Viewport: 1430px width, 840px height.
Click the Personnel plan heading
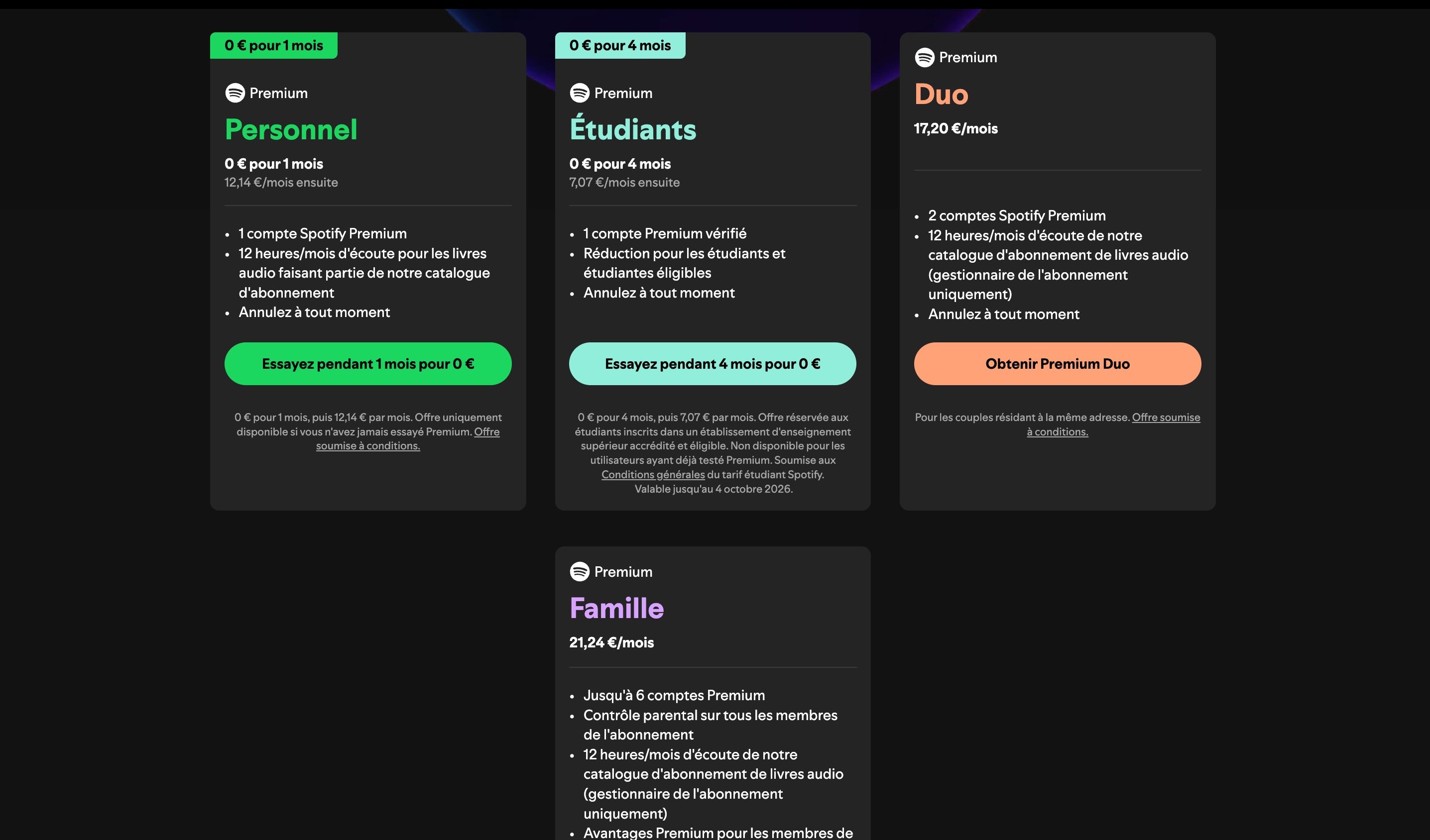[x=291, y=129]
